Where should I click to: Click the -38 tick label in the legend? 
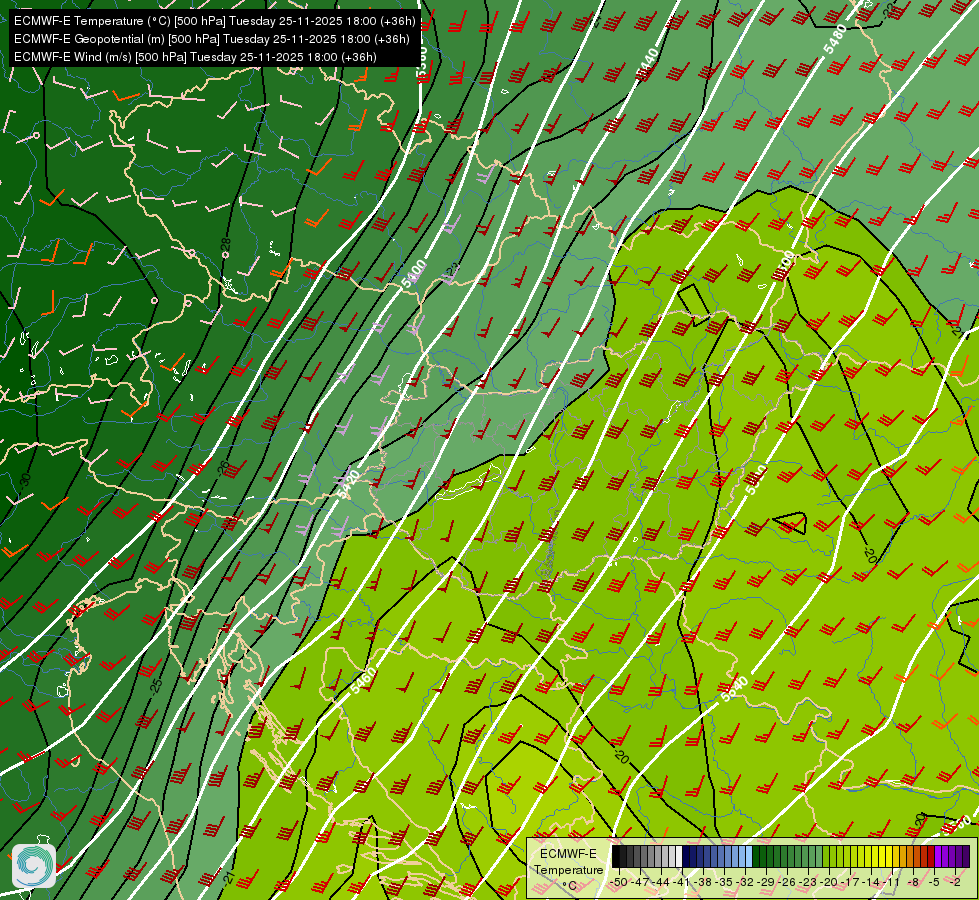click(x=702, y=882)
